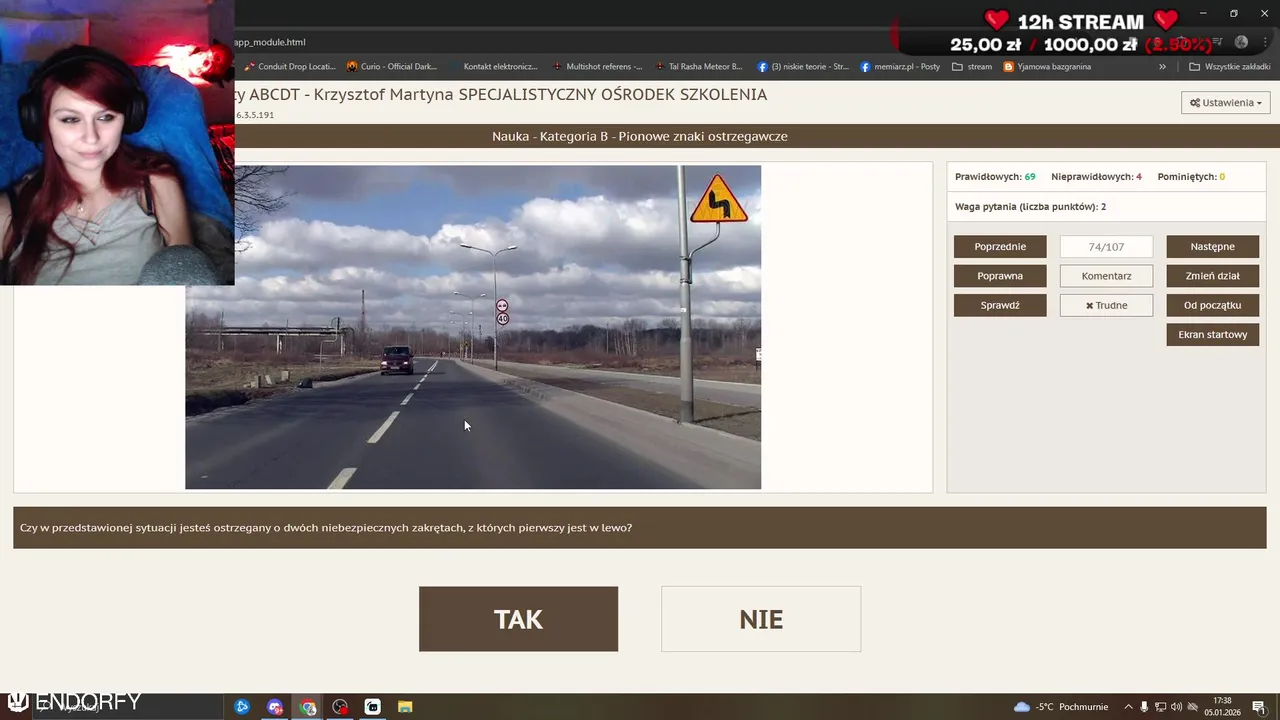Go to previous question with Poprzednie
Image resolution: width=1280 pixels, height=720 pixels.
coord(1000,246)
